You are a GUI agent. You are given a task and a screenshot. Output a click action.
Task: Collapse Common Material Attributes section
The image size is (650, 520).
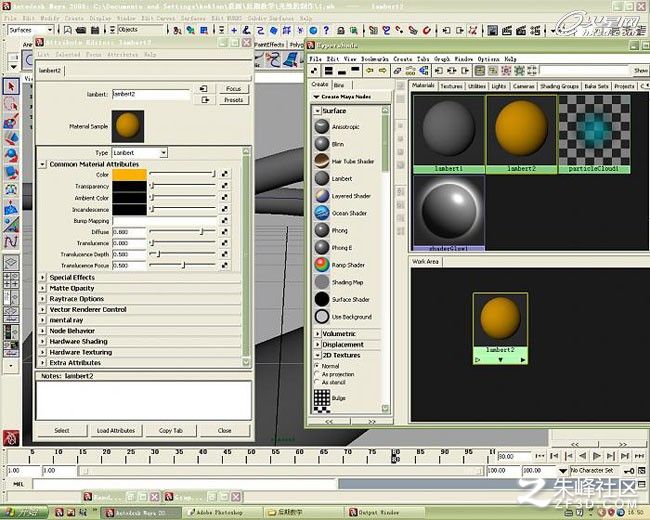pyautogui.click(x=42, y=164)
